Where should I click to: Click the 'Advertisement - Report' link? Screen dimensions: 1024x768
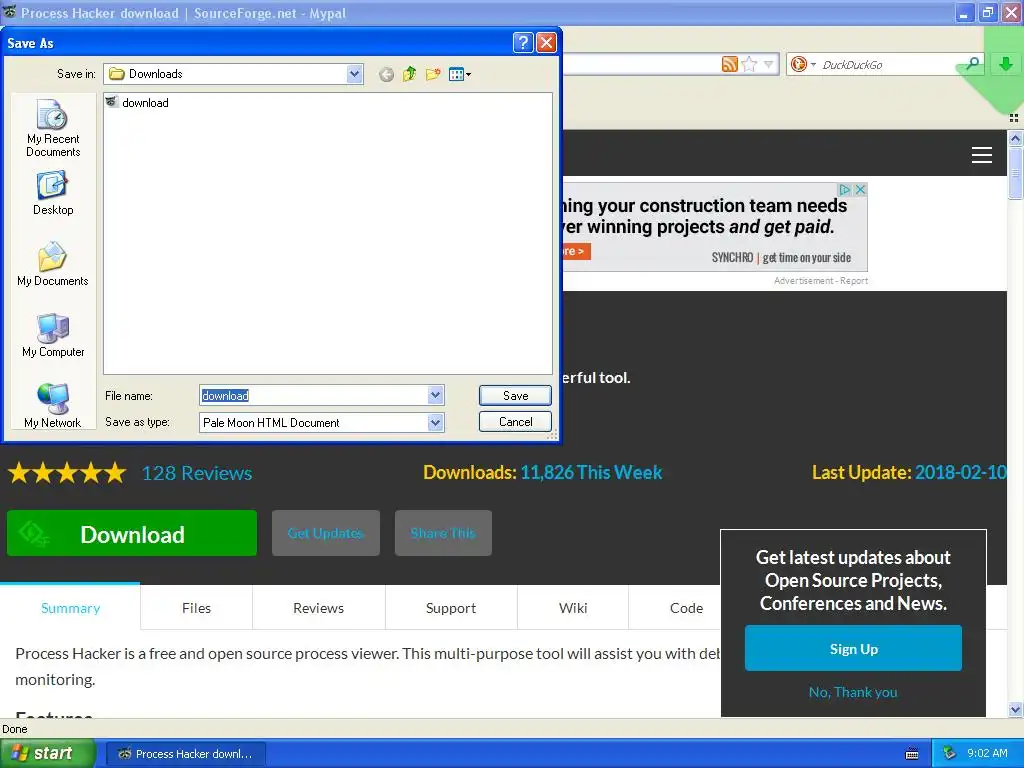point(821,281)
